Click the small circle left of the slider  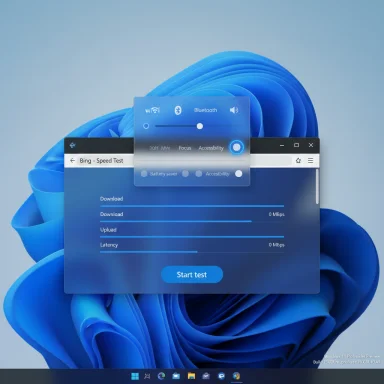pyautogui.click(x=146, y=126)
